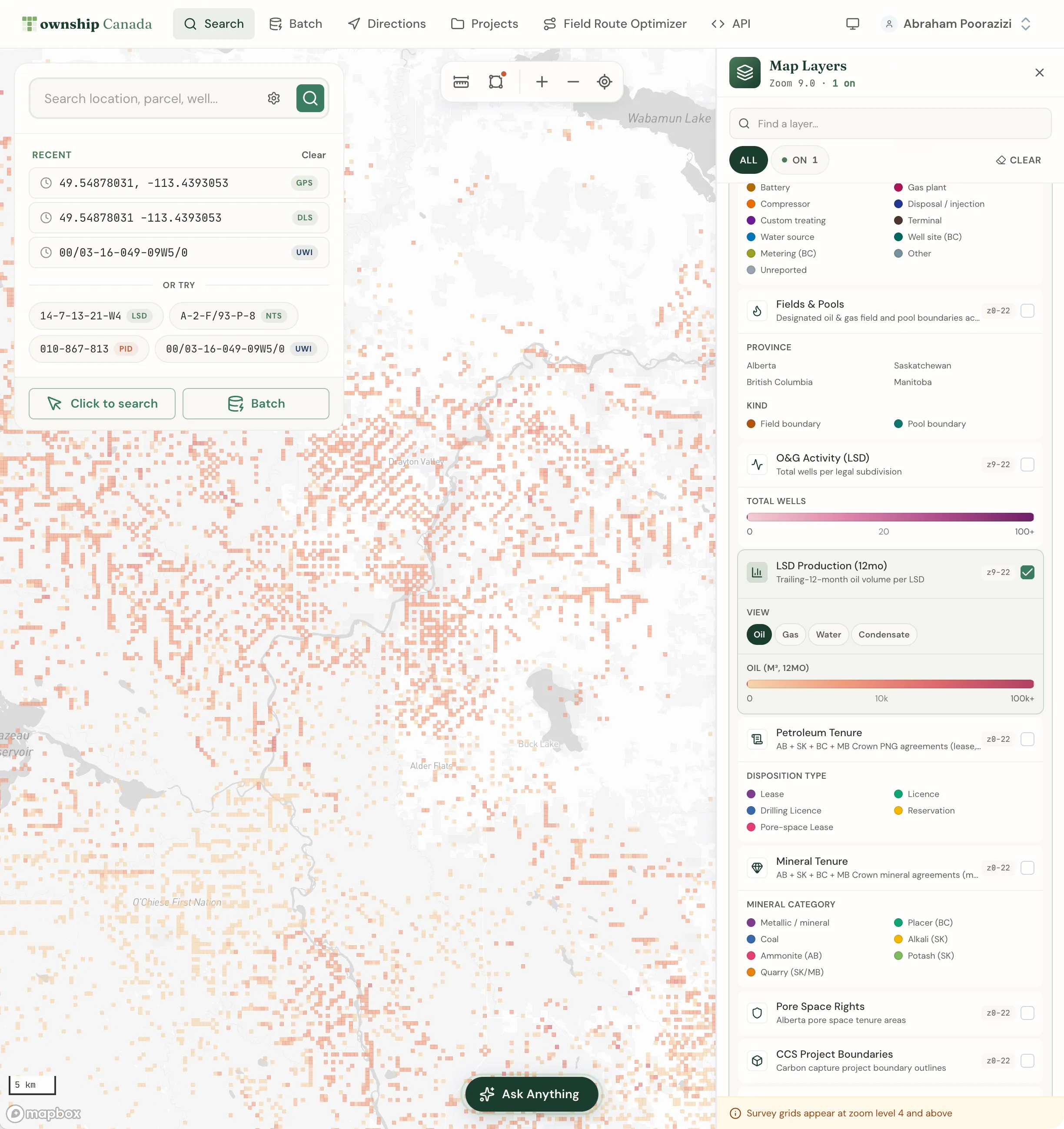Activate the area selection tool

496,82
